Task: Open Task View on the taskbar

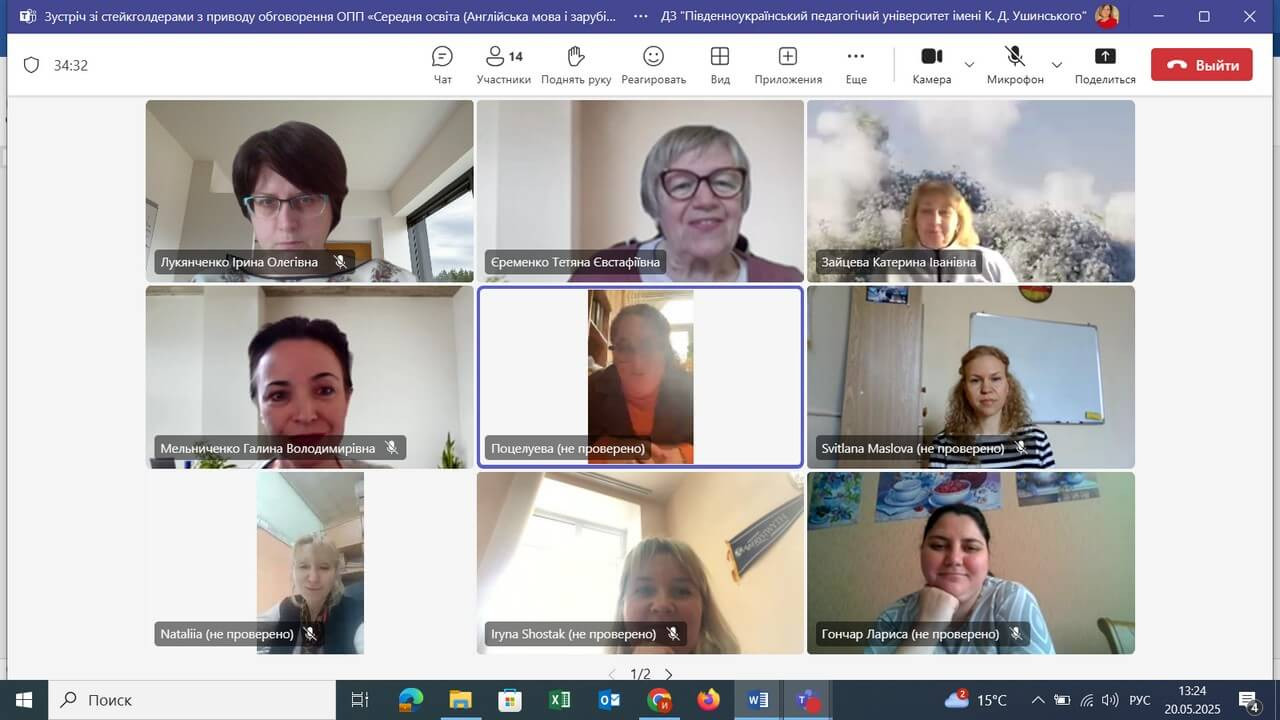Action: 360,700
